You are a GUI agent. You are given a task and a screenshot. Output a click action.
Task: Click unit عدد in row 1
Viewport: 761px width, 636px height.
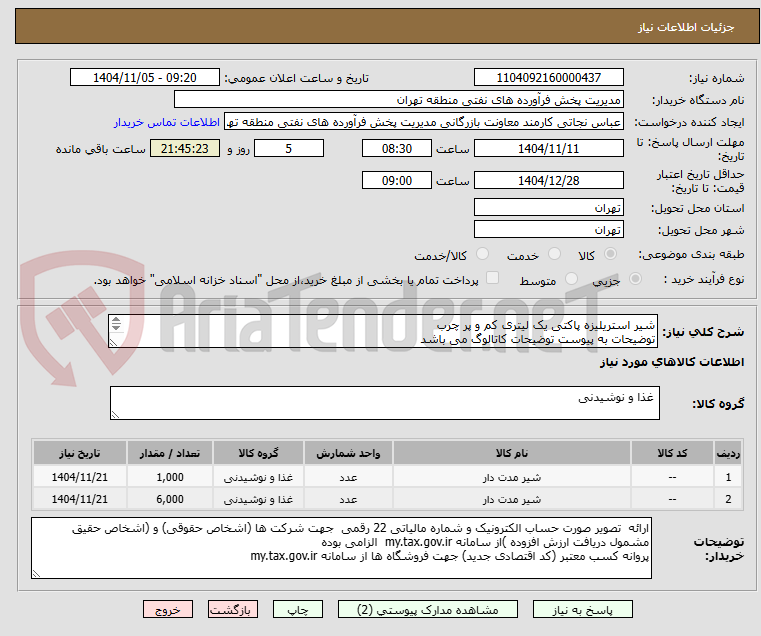click(x=348, y=478)
